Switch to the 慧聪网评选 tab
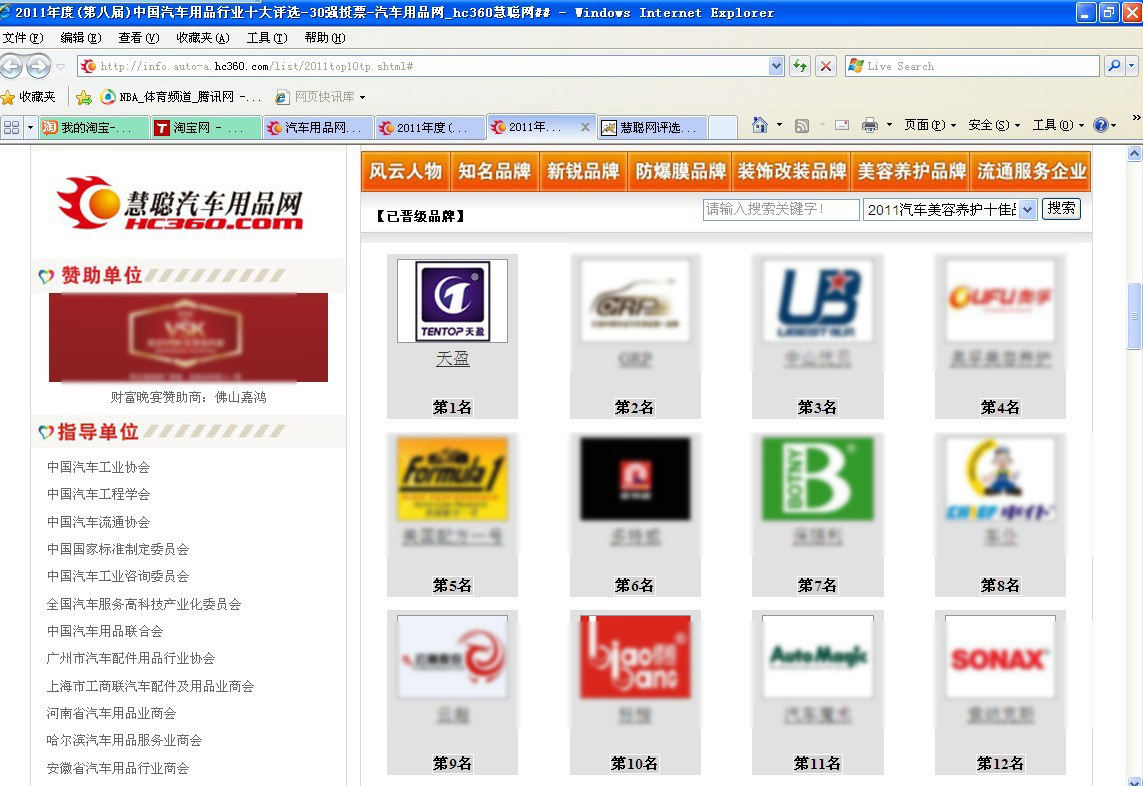 652,128
